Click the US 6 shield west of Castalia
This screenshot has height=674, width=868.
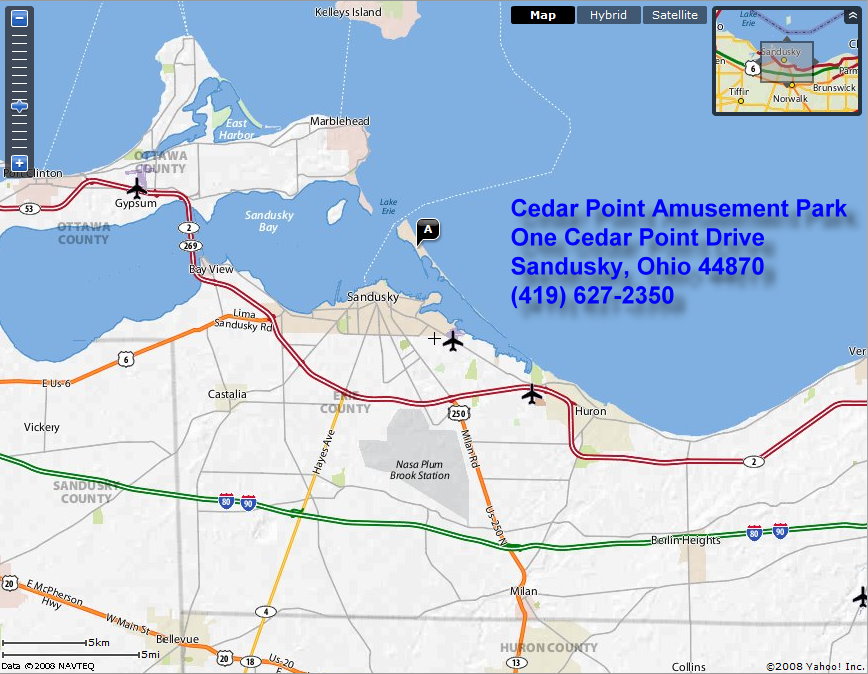coord(124,358)
